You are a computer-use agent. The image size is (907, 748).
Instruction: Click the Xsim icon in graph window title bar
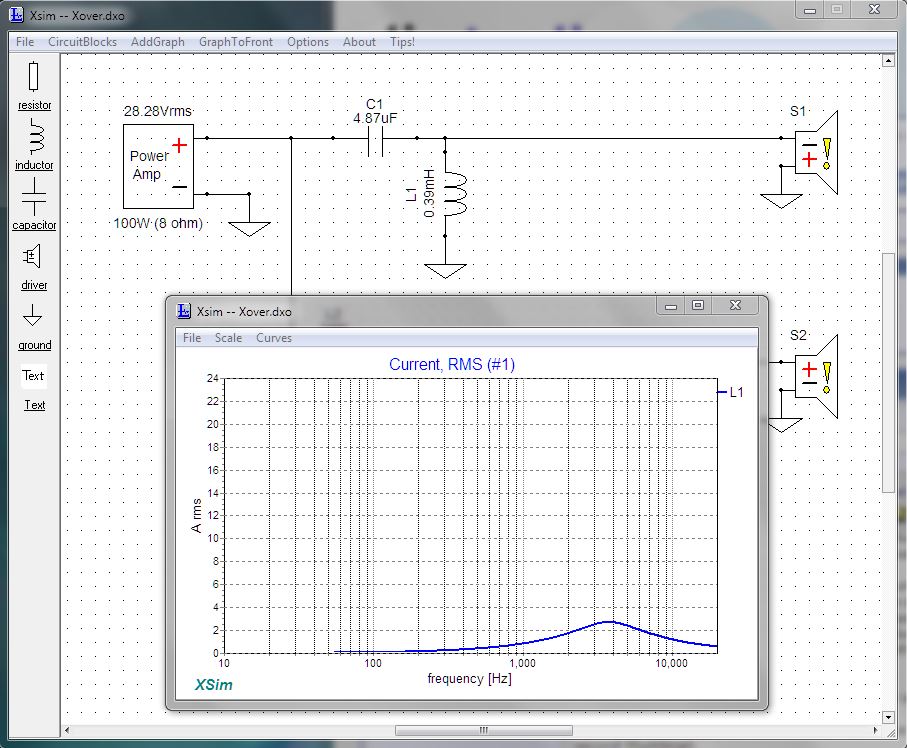pyautogui.click(x=183, y=311)
